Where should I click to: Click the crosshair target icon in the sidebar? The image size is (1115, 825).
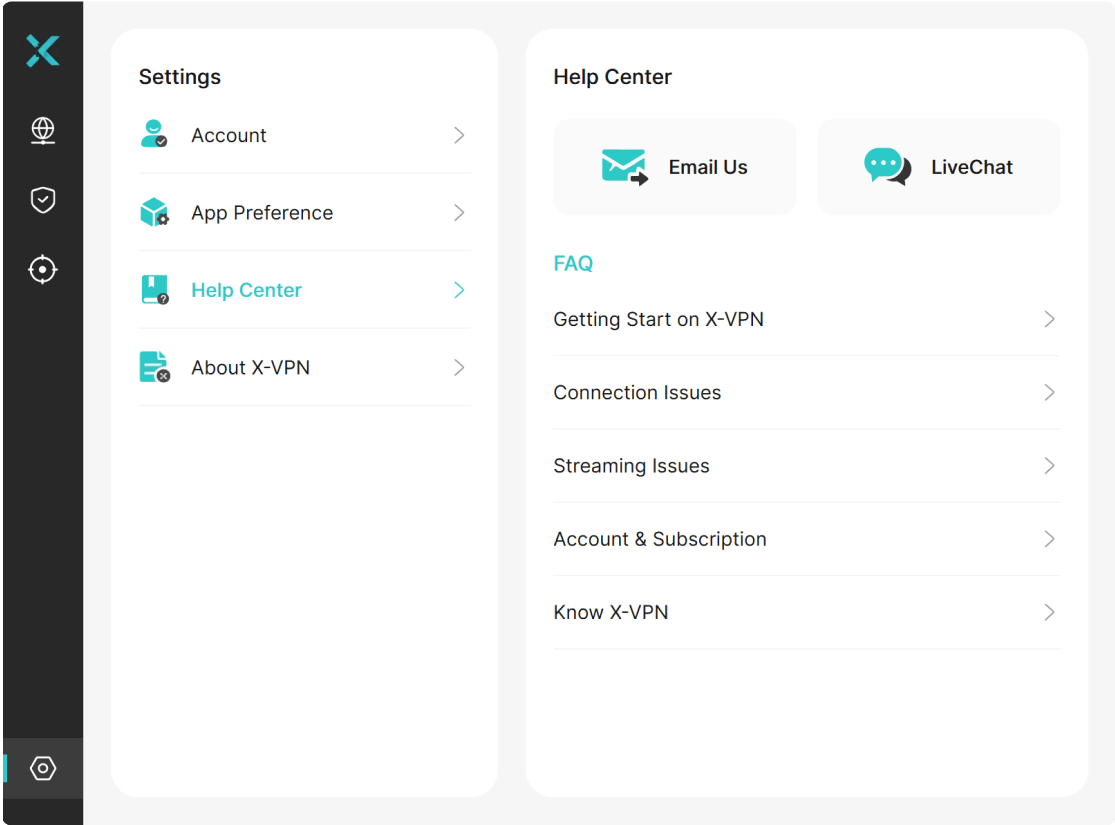43,270
